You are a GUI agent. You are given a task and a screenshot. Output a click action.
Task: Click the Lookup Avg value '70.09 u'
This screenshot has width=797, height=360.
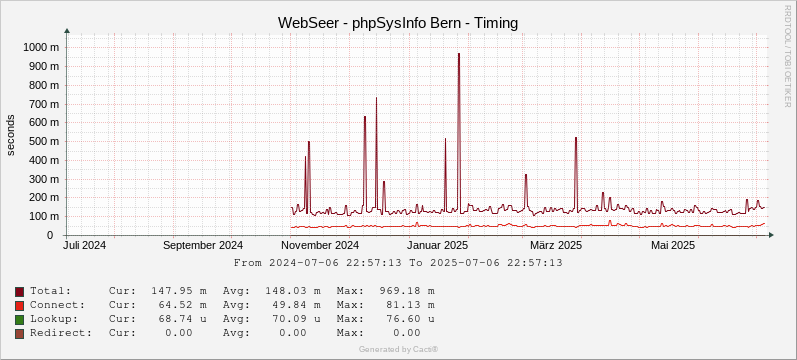[297, 319]
